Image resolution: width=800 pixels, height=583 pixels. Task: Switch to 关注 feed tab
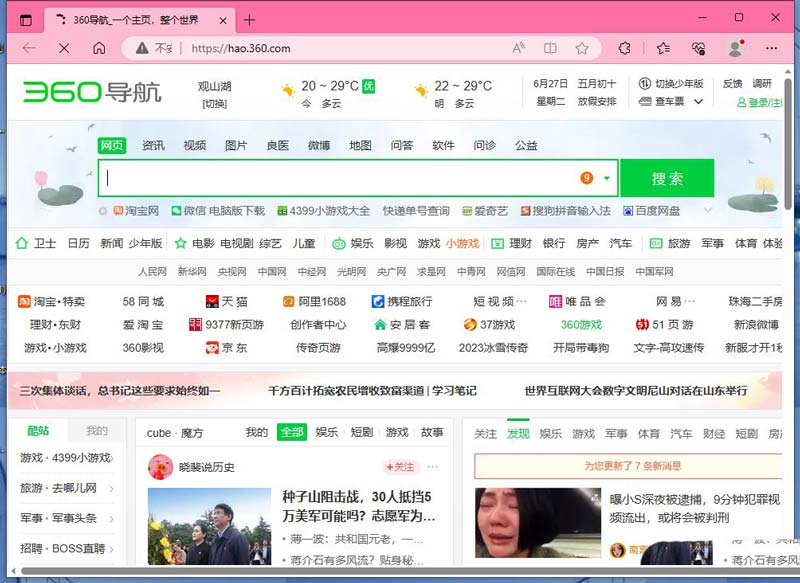tap(485, 434)
